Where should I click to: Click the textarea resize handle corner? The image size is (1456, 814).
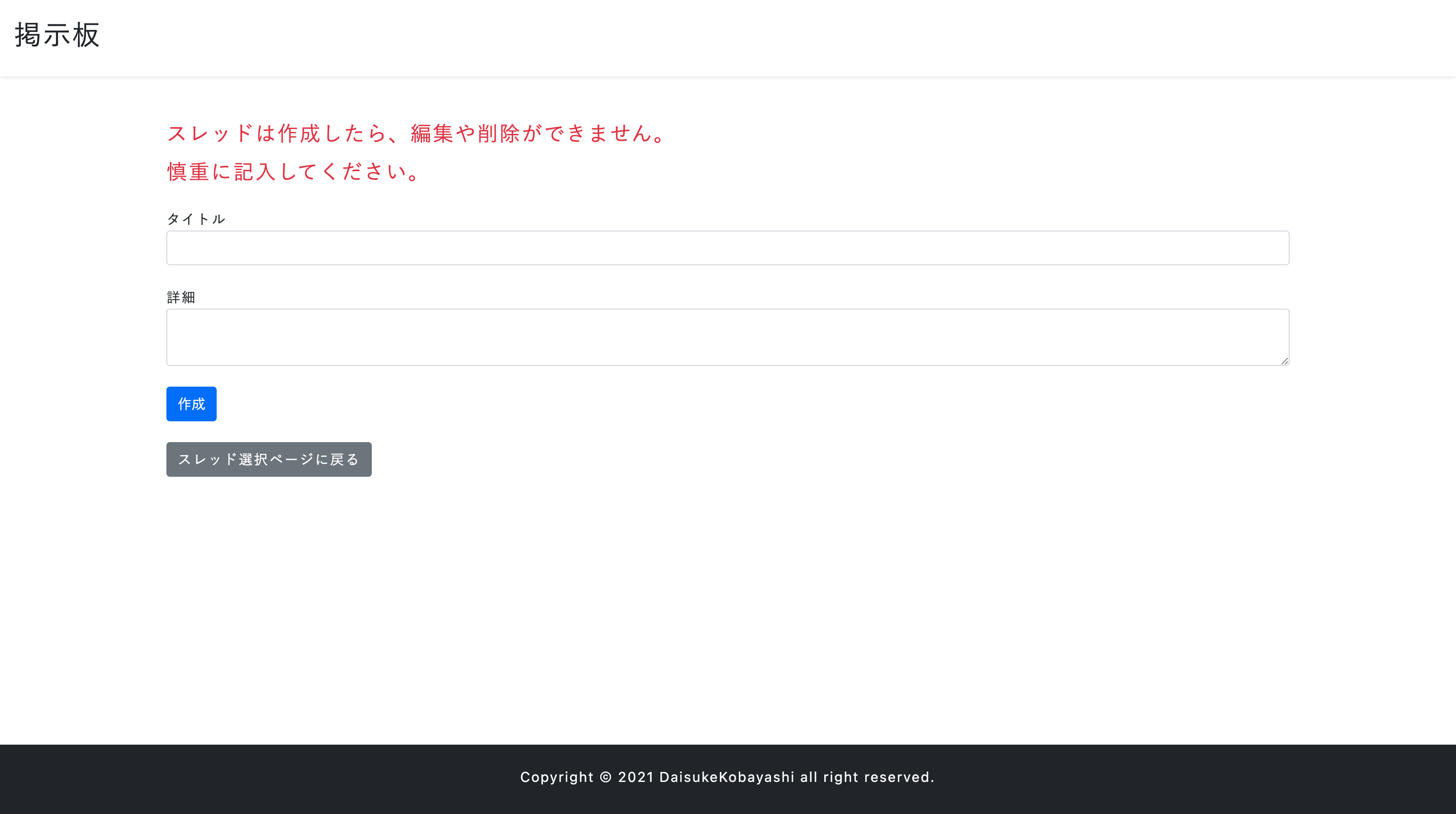pyautogui.click(x=1284, y=361)
